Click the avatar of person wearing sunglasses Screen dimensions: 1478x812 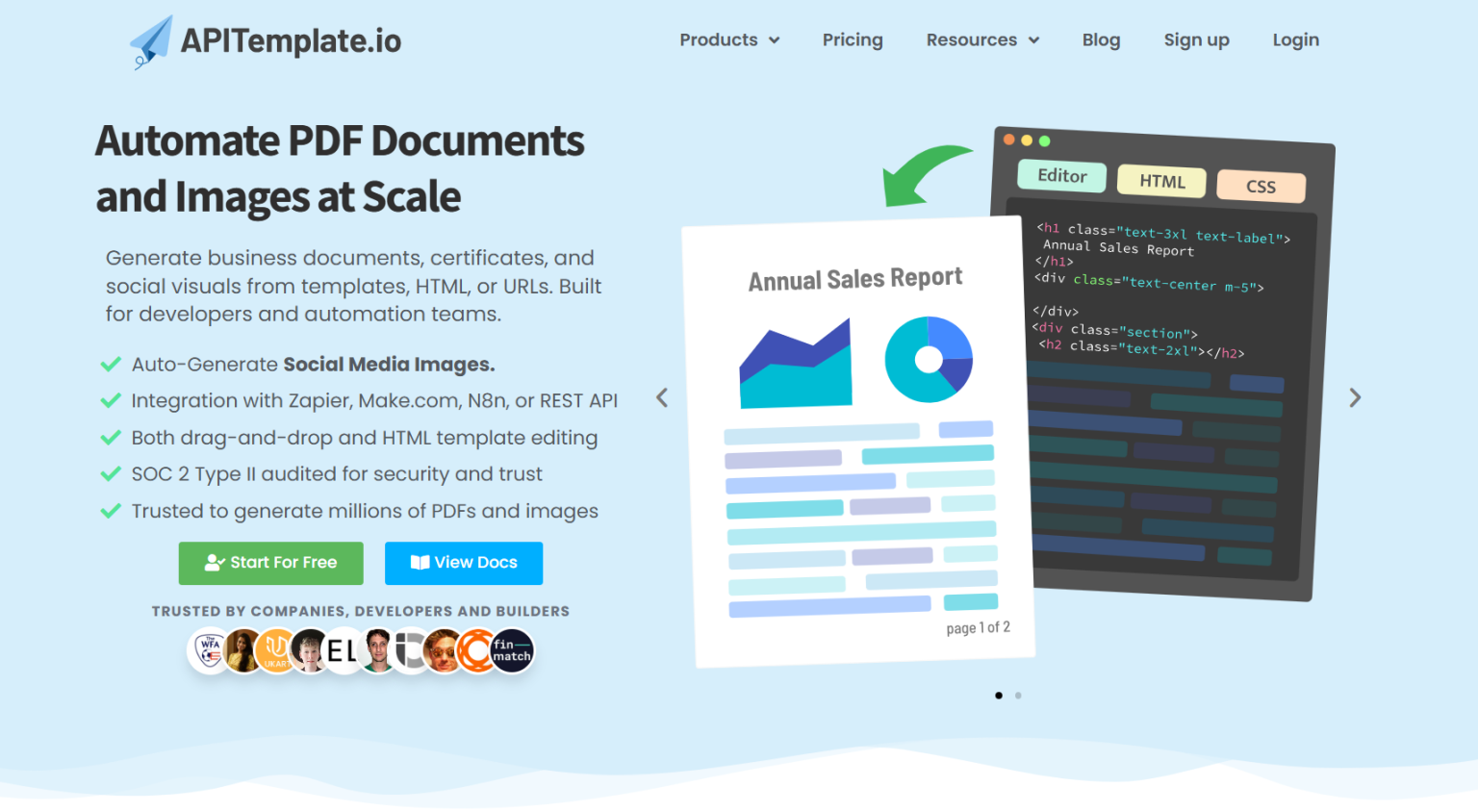(444, 651)
